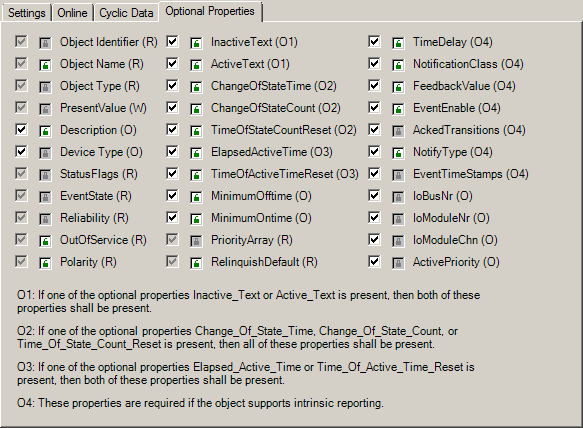583x428 pixels.
Task: Toggle the EventTimeStamps (O4) checkbox
Action: tap(374, 173)
